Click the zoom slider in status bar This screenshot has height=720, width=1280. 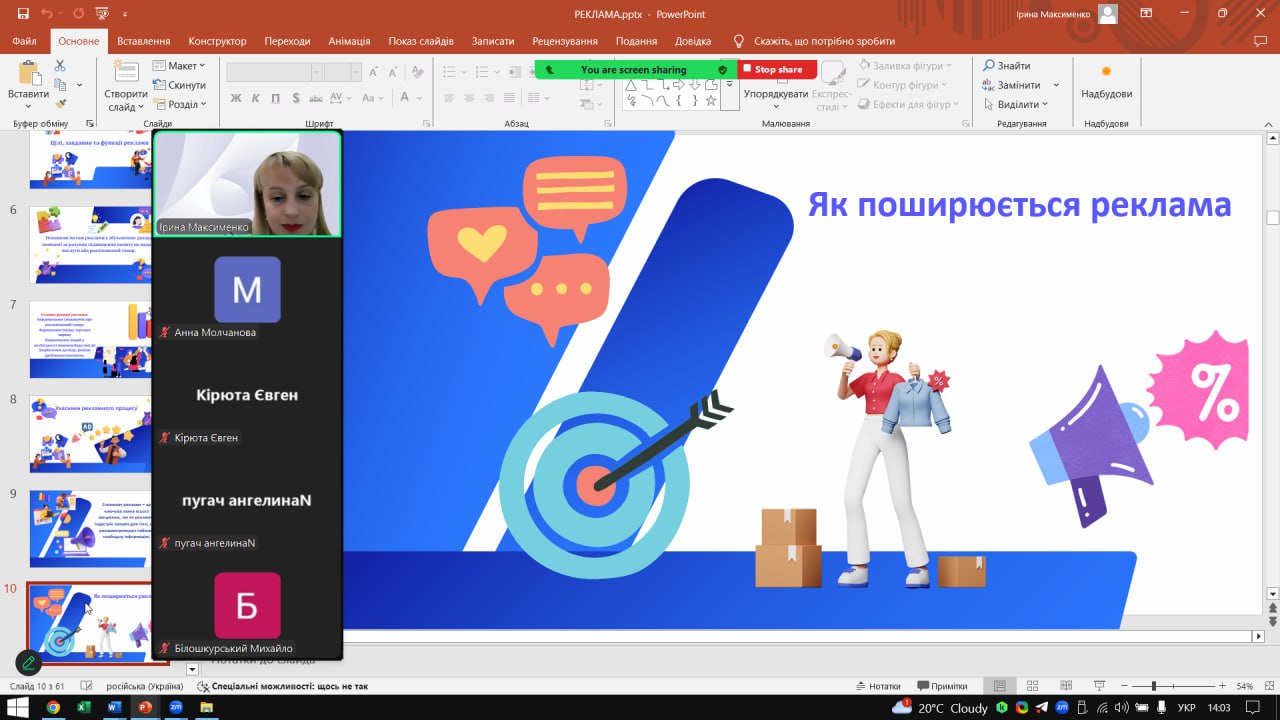click(x=1154, y=686)
